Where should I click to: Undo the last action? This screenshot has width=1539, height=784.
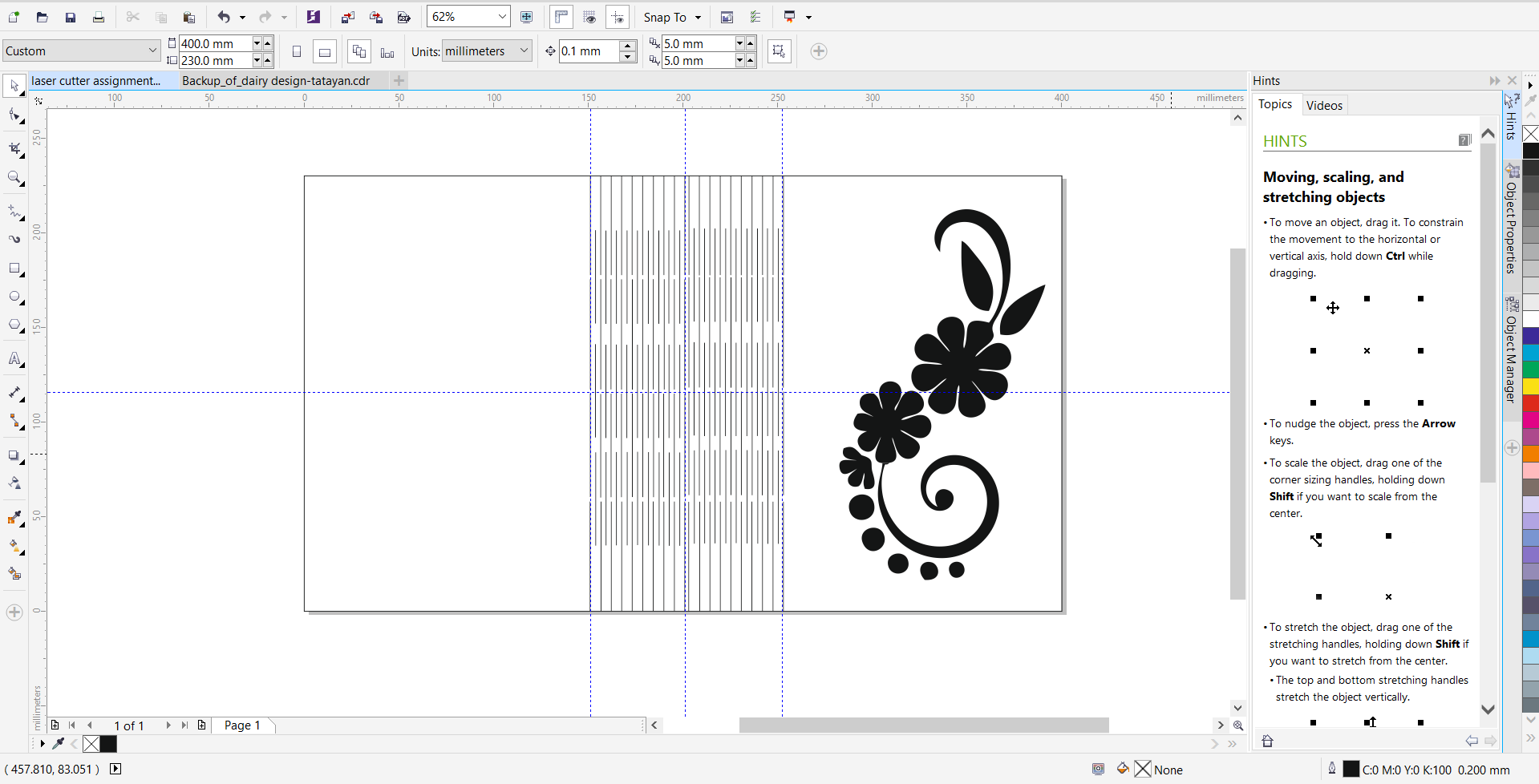click(x=224, y=17)
